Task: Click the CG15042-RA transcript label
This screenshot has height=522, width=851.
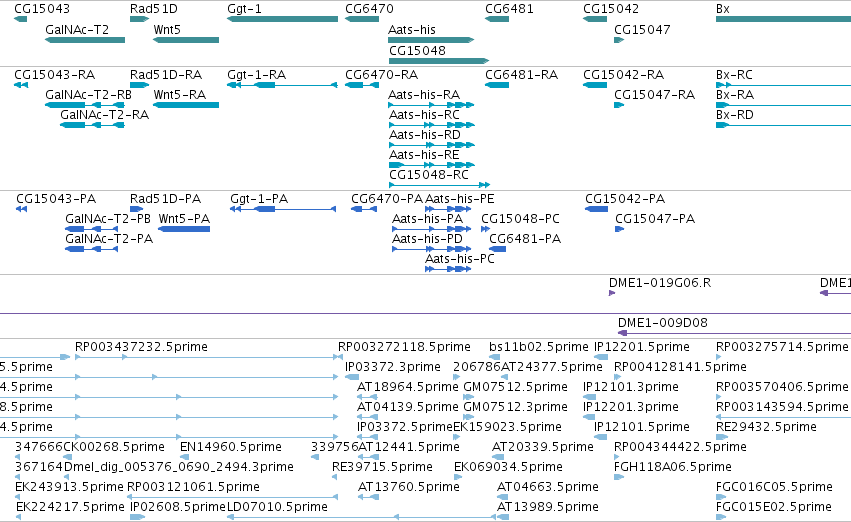Action: [x=624, y=74]
